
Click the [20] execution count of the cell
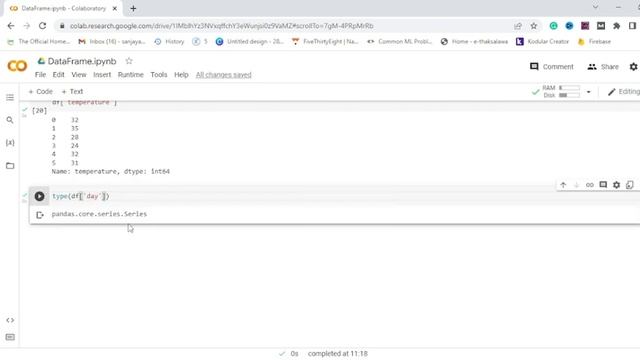tap(40, 111)
